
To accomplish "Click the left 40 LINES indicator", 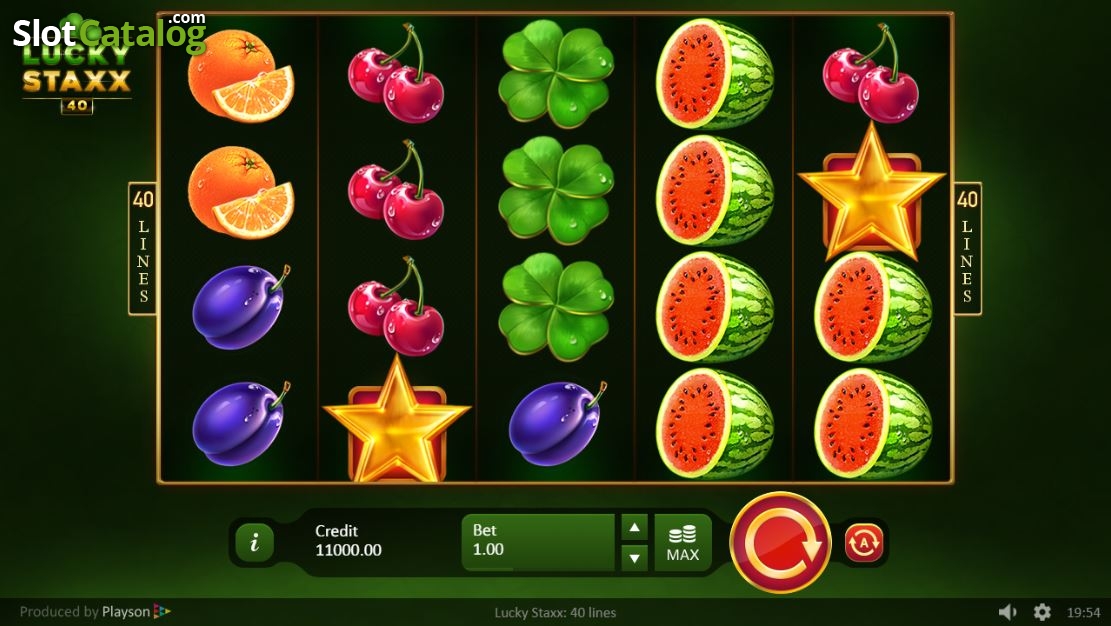I will (x=143, y=248).
